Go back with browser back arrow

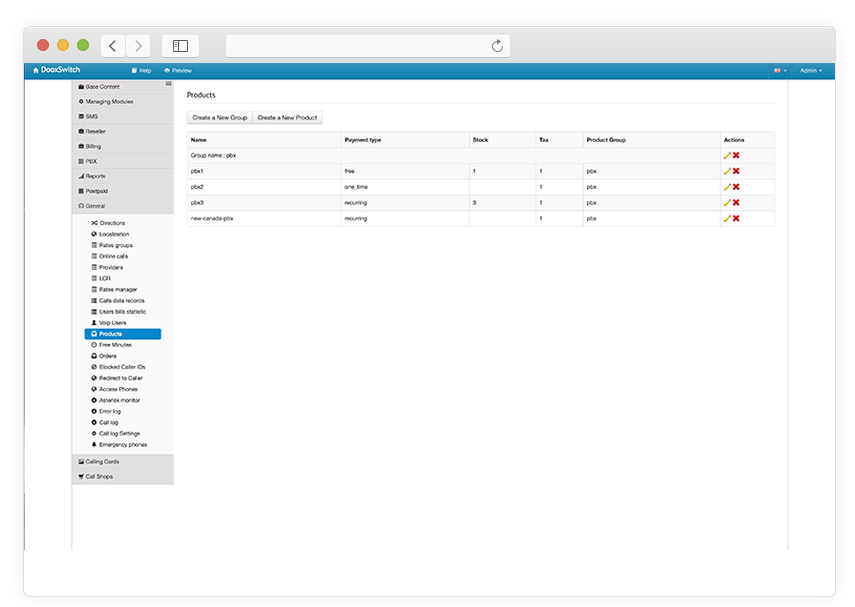(112, 46)
